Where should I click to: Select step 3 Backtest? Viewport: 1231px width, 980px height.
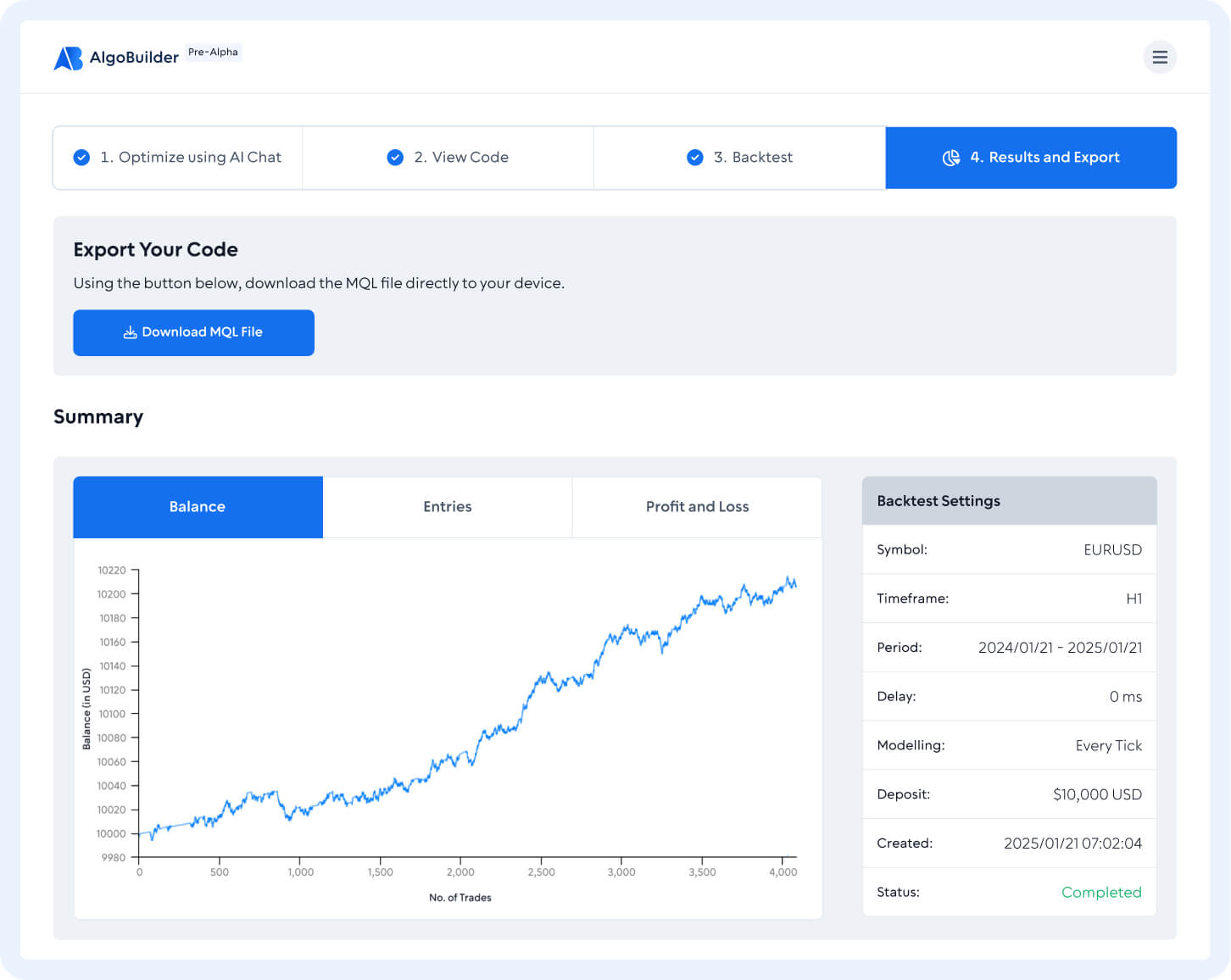point(738,157)
